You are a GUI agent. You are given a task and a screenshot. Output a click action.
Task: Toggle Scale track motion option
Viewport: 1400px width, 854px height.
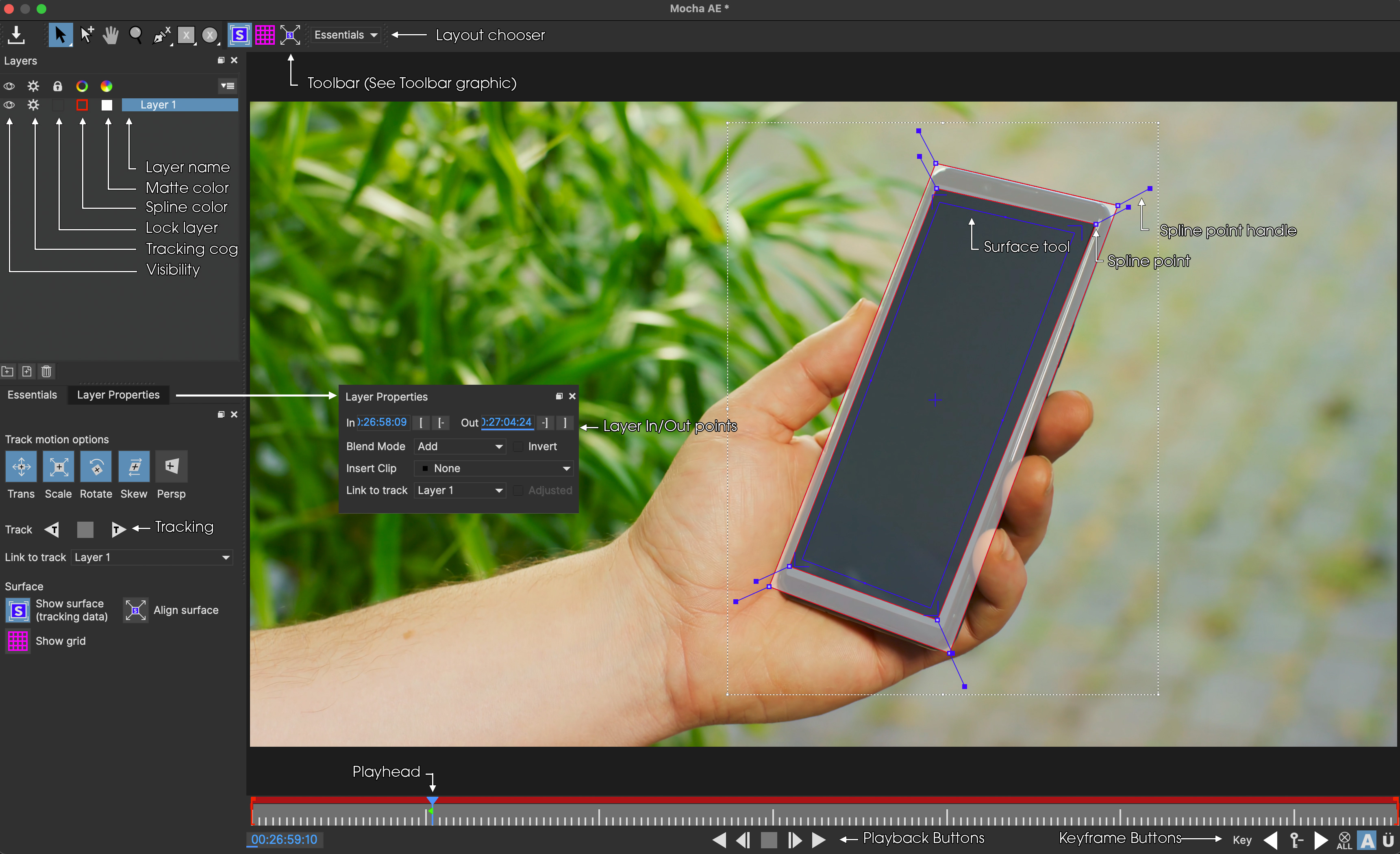(59, 467)
